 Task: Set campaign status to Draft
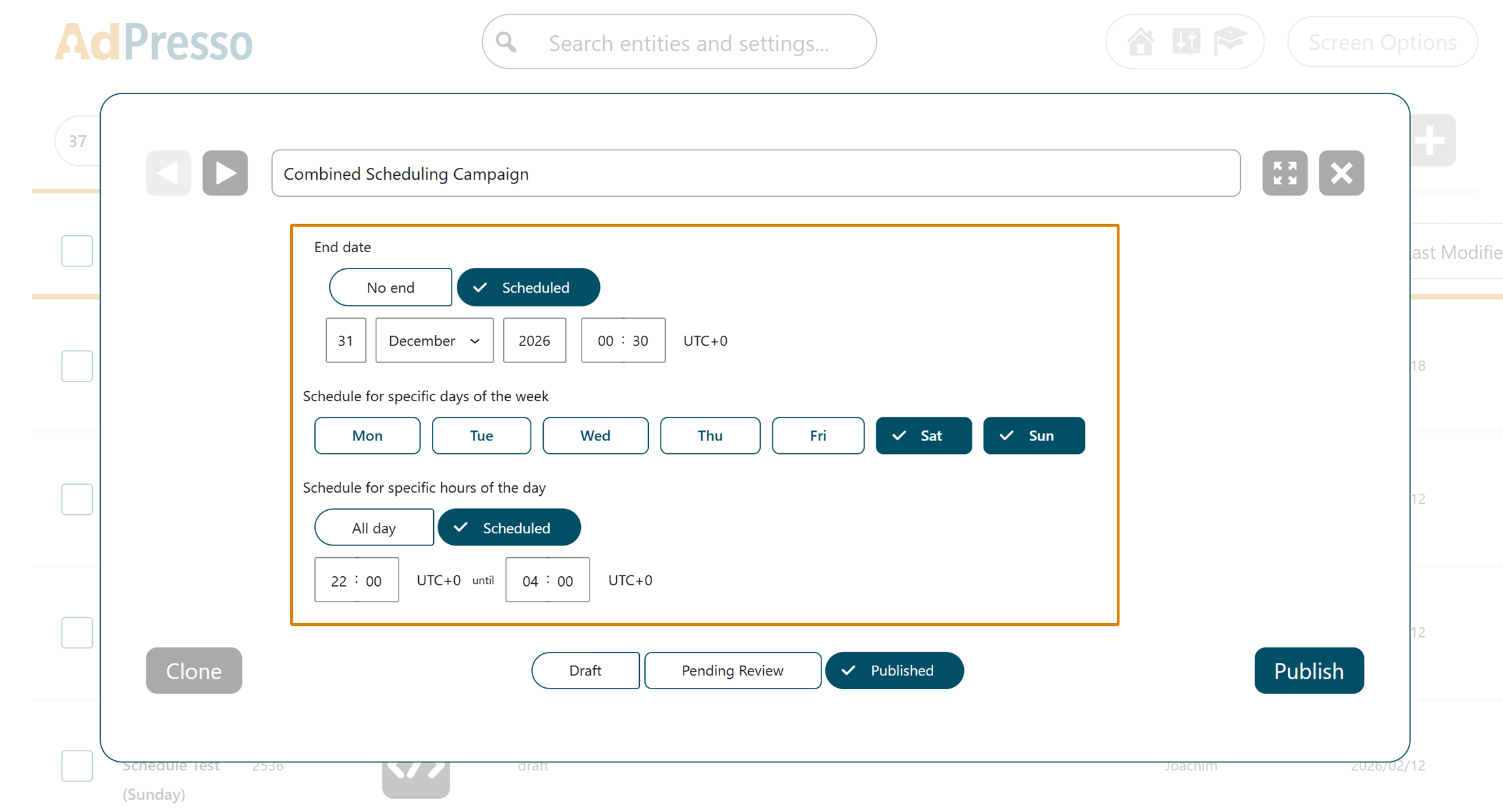coord(586,670)
